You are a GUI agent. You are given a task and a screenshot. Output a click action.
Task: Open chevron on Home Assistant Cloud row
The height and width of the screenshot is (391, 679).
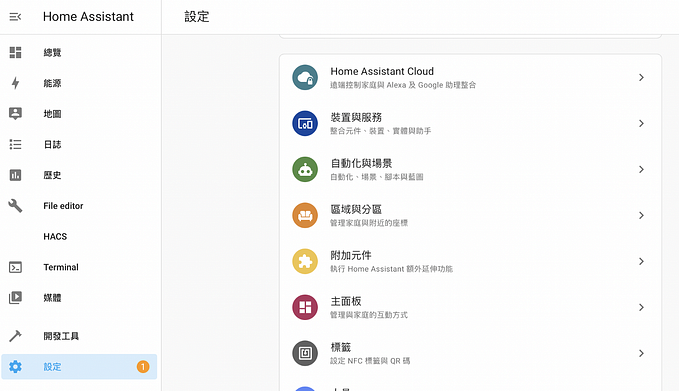coord(641,78)
